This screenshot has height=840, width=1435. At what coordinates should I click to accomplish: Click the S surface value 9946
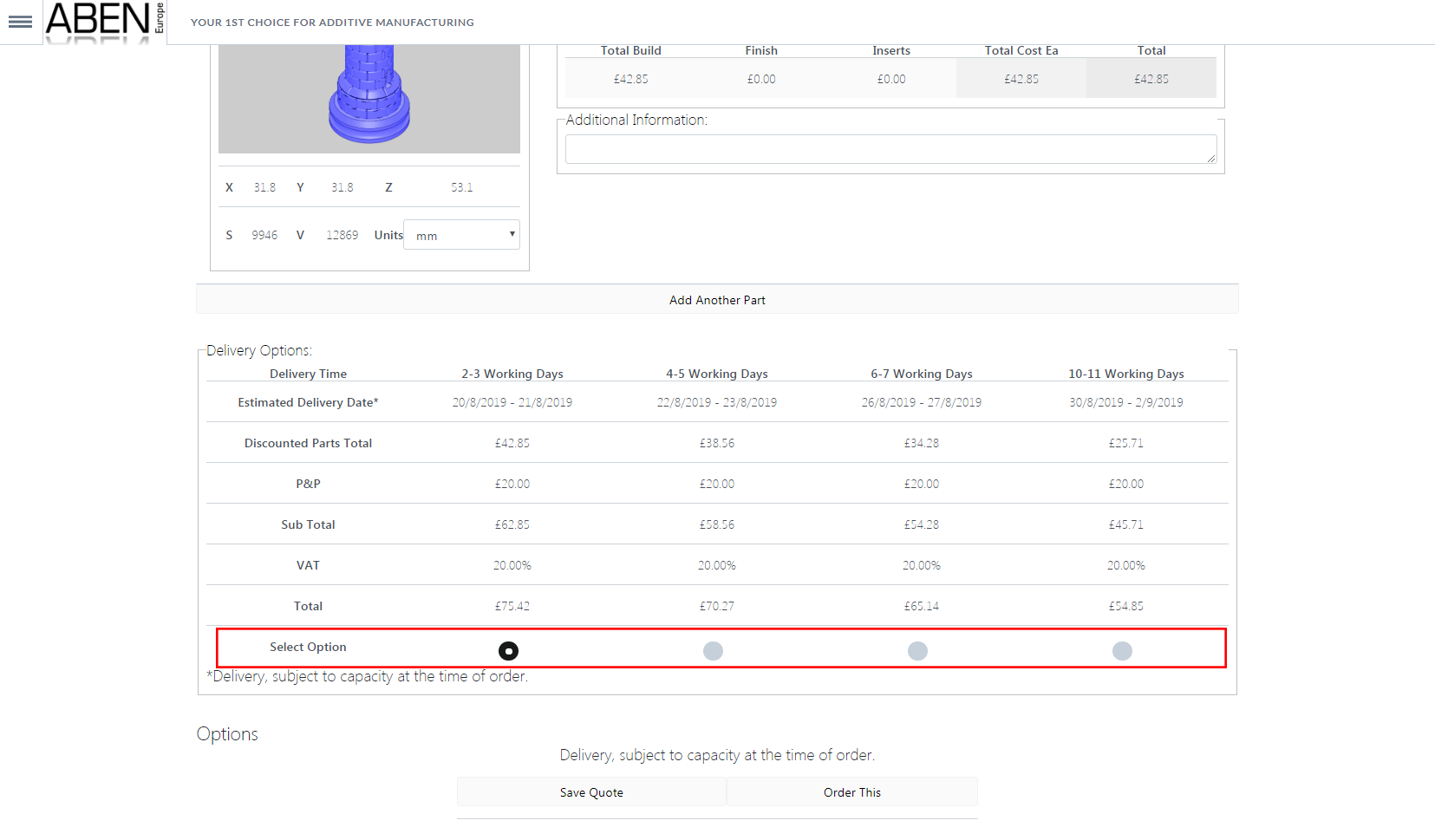coord(264,235)
